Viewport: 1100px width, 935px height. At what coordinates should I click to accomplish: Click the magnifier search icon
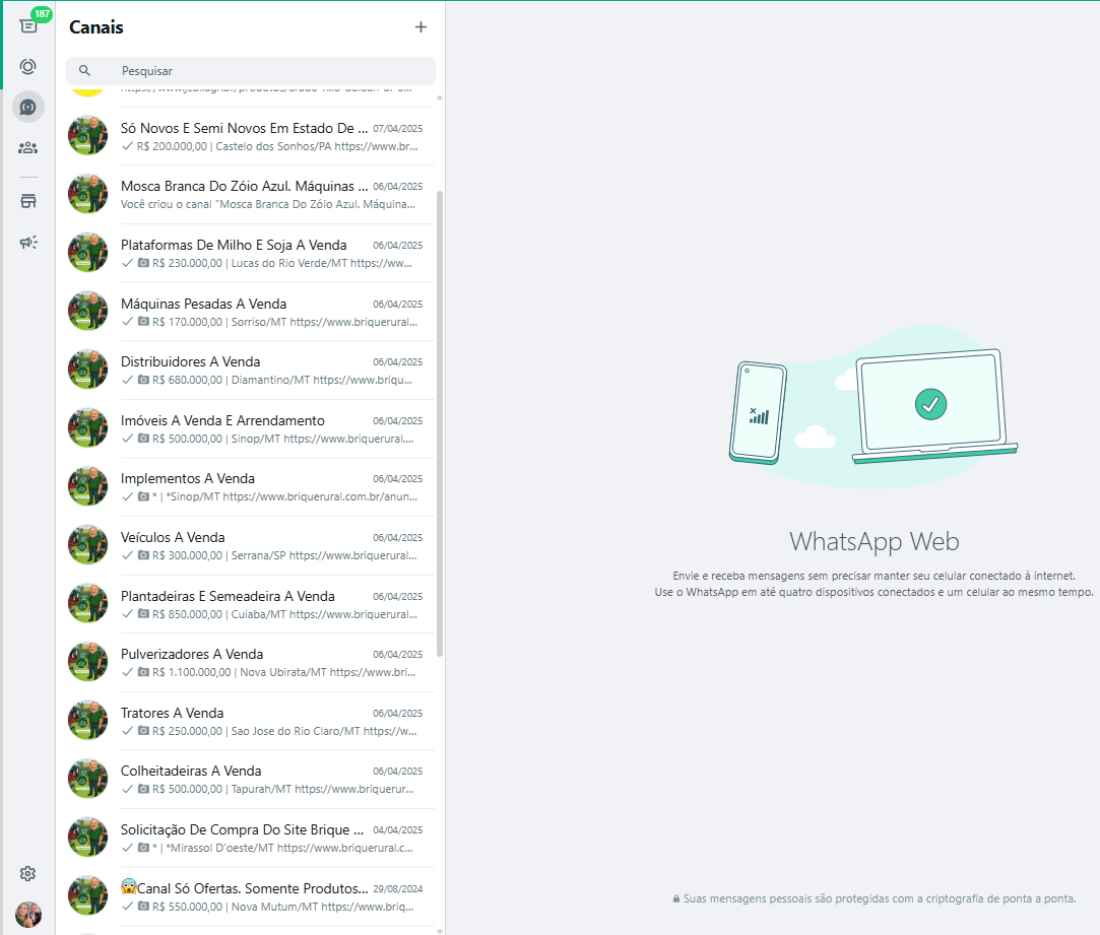click(84, 70)
